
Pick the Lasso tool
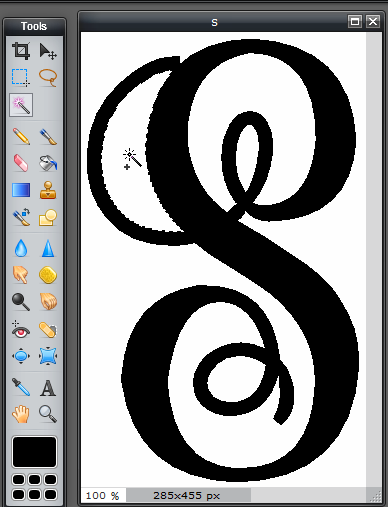48,77
